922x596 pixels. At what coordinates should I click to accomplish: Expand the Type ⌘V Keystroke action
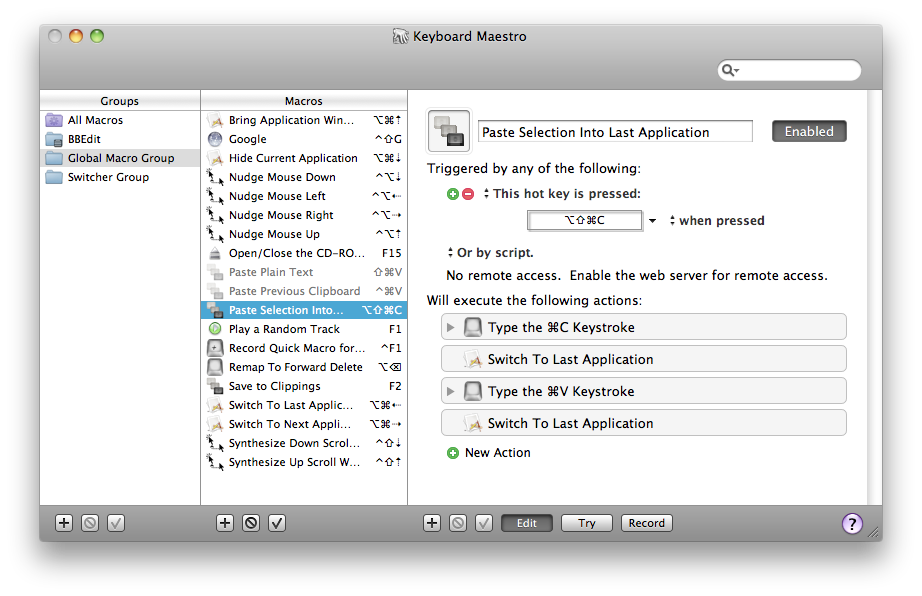(x=450, y=391)
